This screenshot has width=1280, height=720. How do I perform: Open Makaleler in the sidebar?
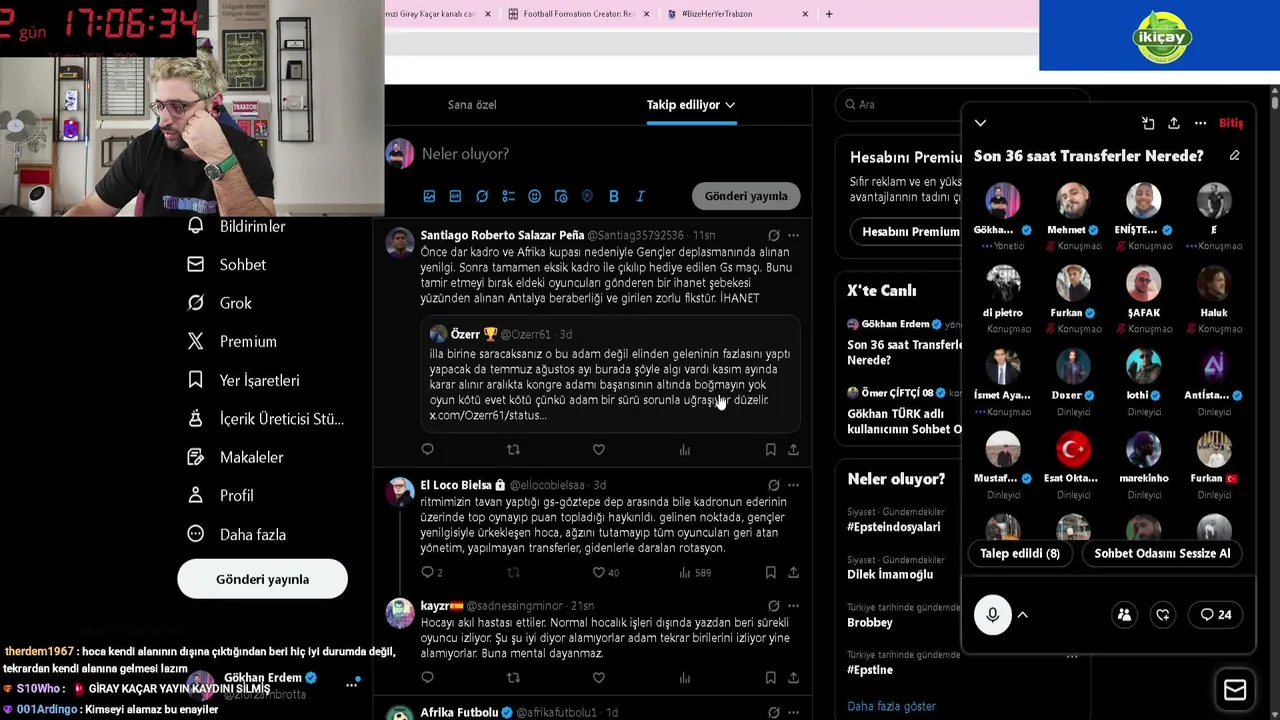pos(235,458)
